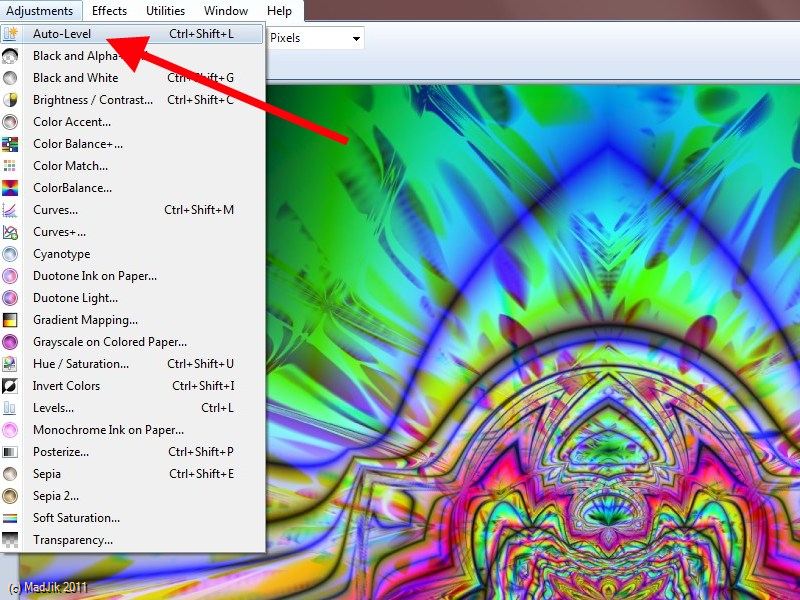Open Brightness / Contrast dialog

132,99
